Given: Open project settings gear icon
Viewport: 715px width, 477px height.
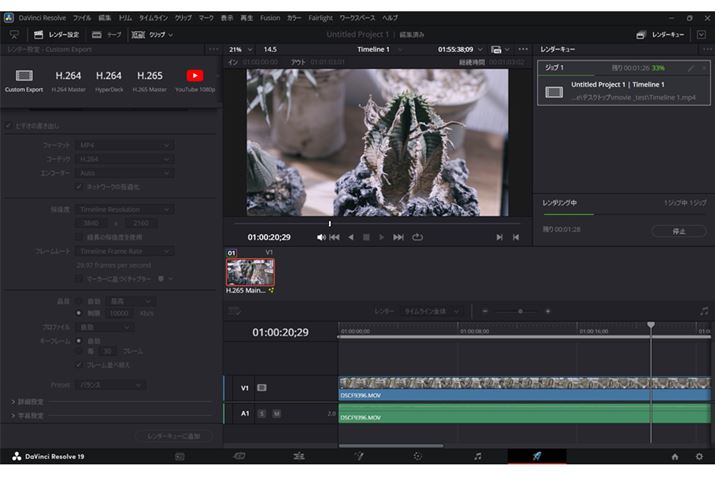Looking at the screenshot, I should [x=699, y=456].
